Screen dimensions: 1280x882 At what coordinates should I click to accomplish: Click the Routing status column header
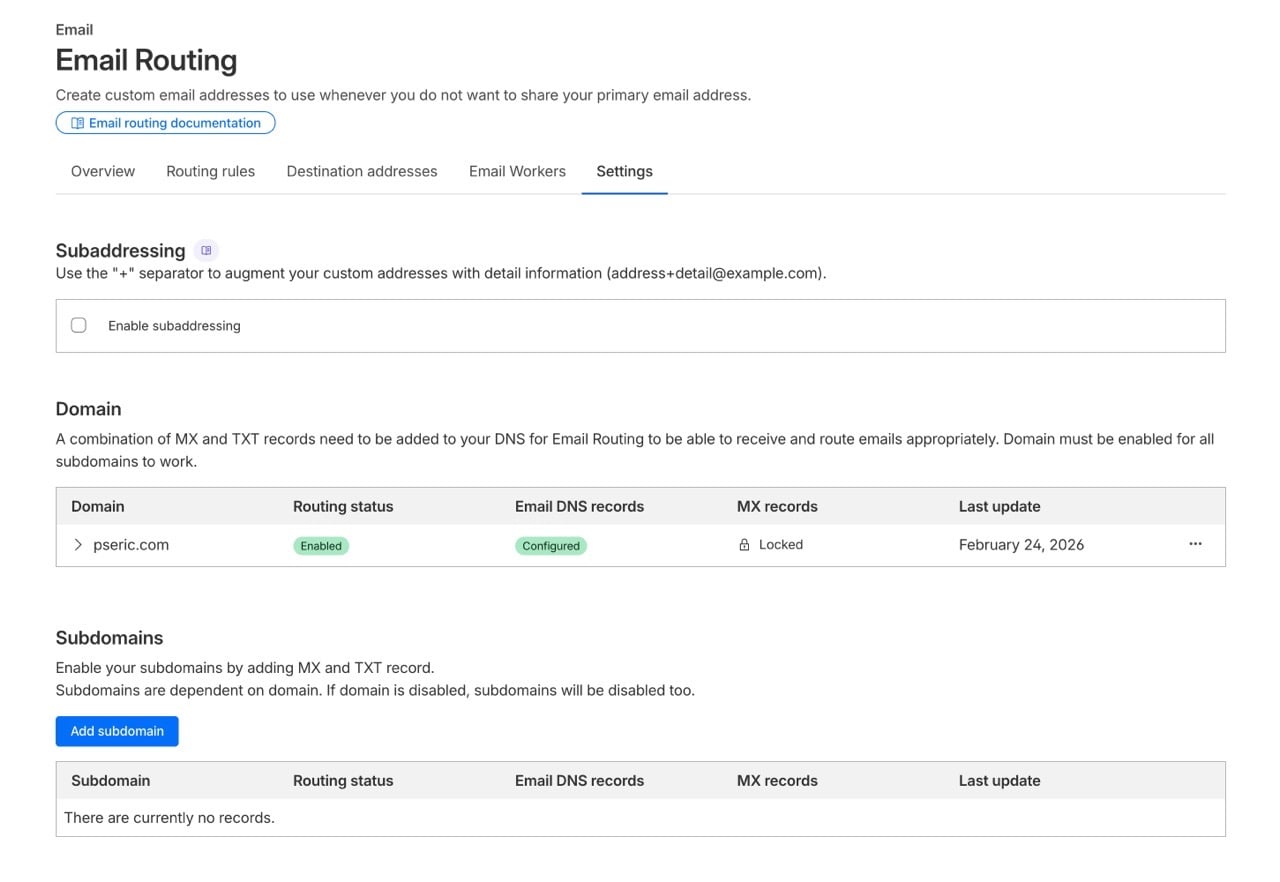coord(343,506)
